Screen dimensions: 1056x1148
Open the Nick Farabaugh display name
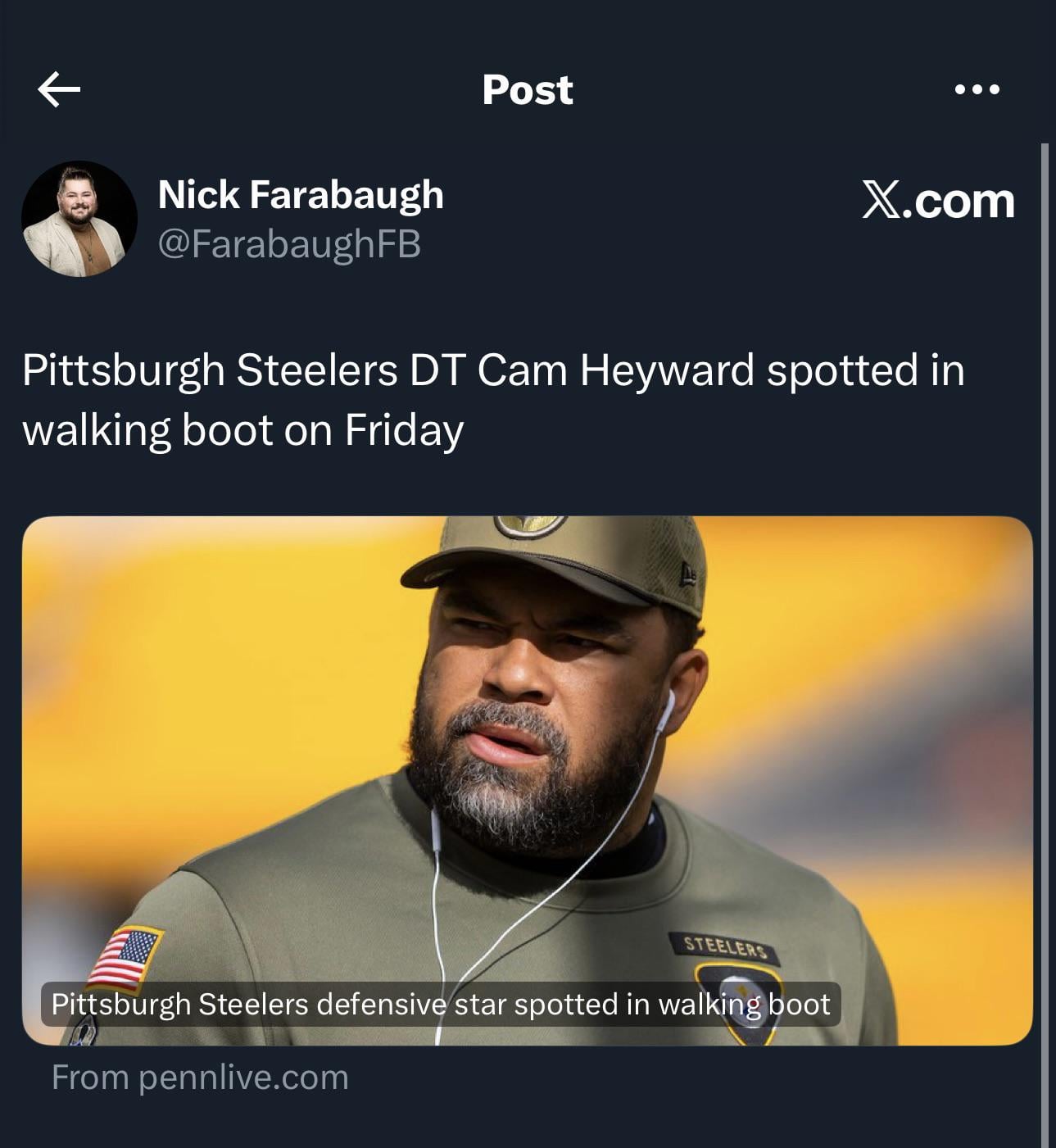point(301,194)
